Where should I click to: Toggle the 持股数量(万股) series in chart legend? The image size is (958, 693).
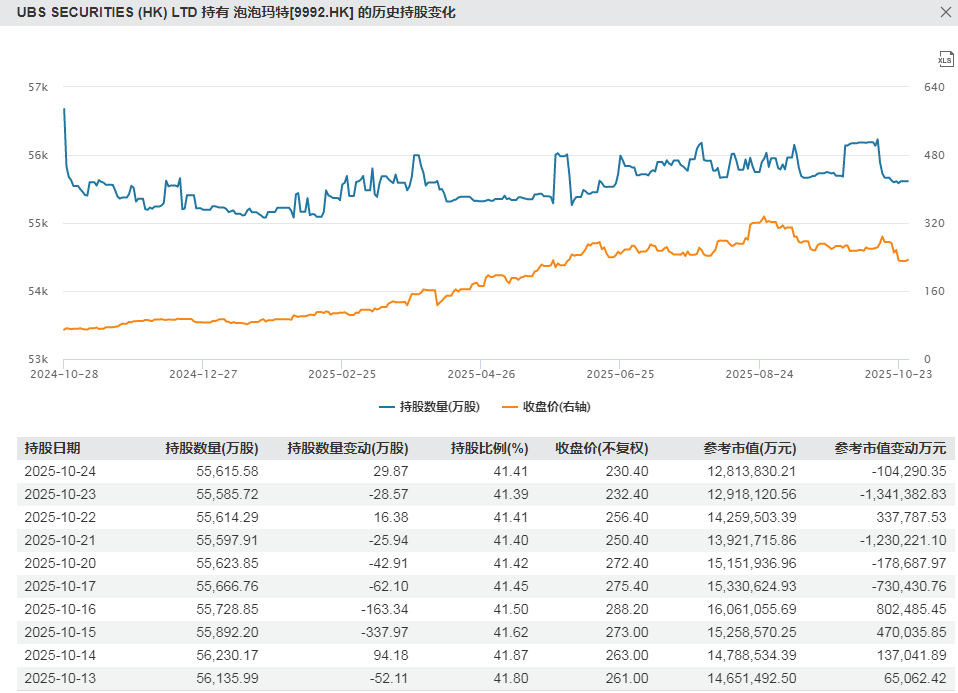coord(429,407)
